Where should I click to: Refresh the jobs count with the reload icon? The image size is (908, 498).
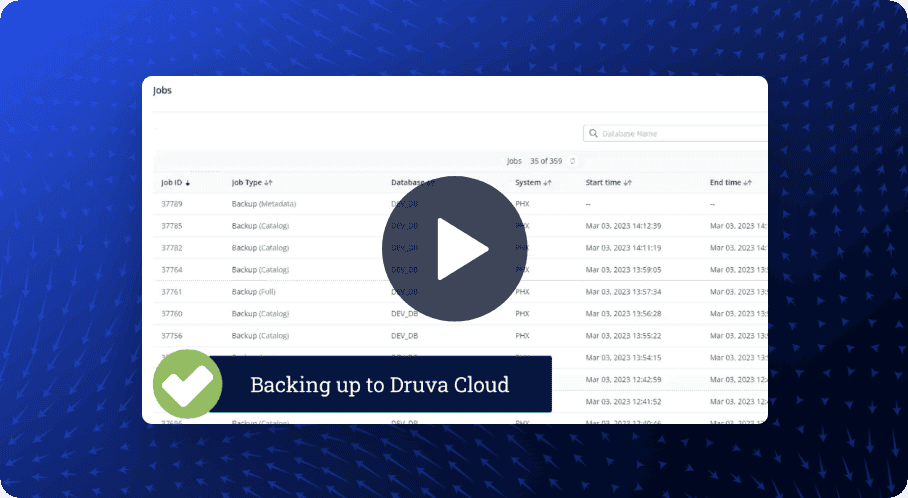tap(573, 161)
